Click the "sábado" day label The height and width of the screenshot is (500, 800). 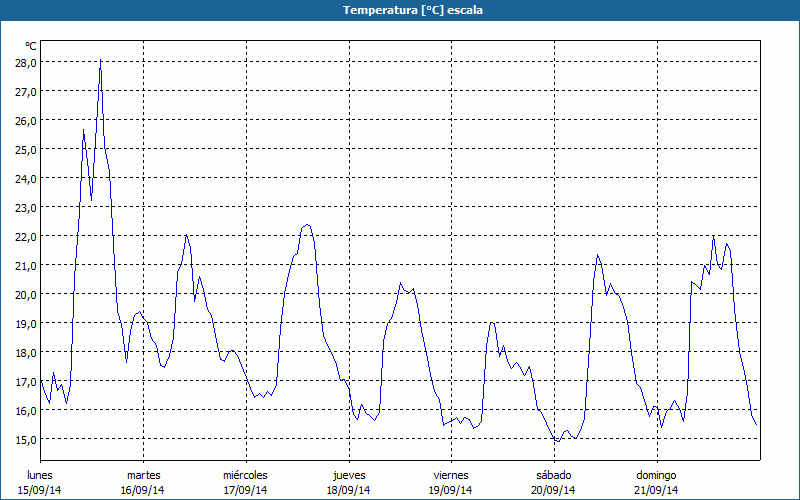tap(553, 475)
